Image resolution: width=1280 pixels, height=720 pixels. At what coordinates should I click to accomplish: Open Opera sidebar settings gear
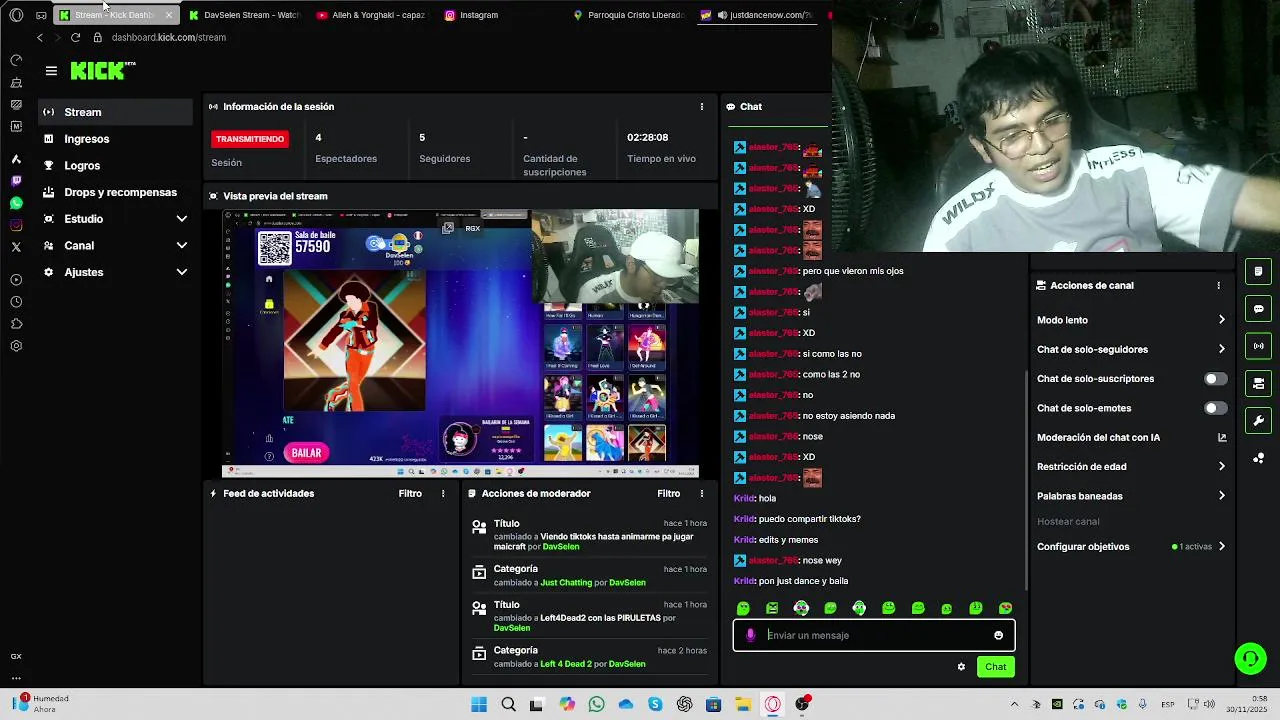(16, 346)
